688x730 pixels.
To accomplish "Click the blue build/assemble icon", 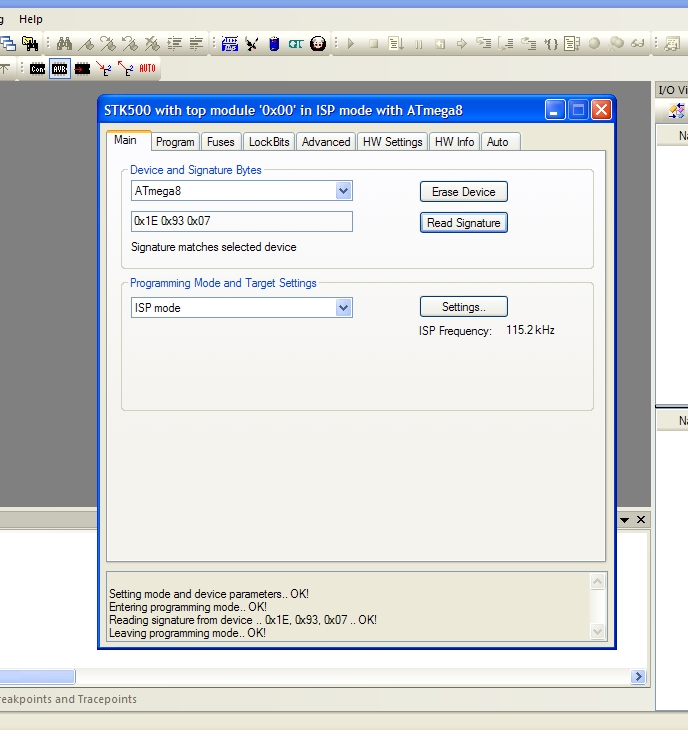I will click(230, 44).
